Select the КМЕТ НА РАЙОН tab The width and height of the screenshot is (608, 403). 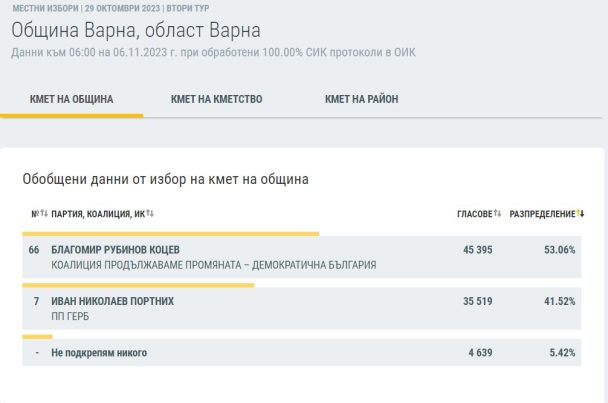point(362,99)
